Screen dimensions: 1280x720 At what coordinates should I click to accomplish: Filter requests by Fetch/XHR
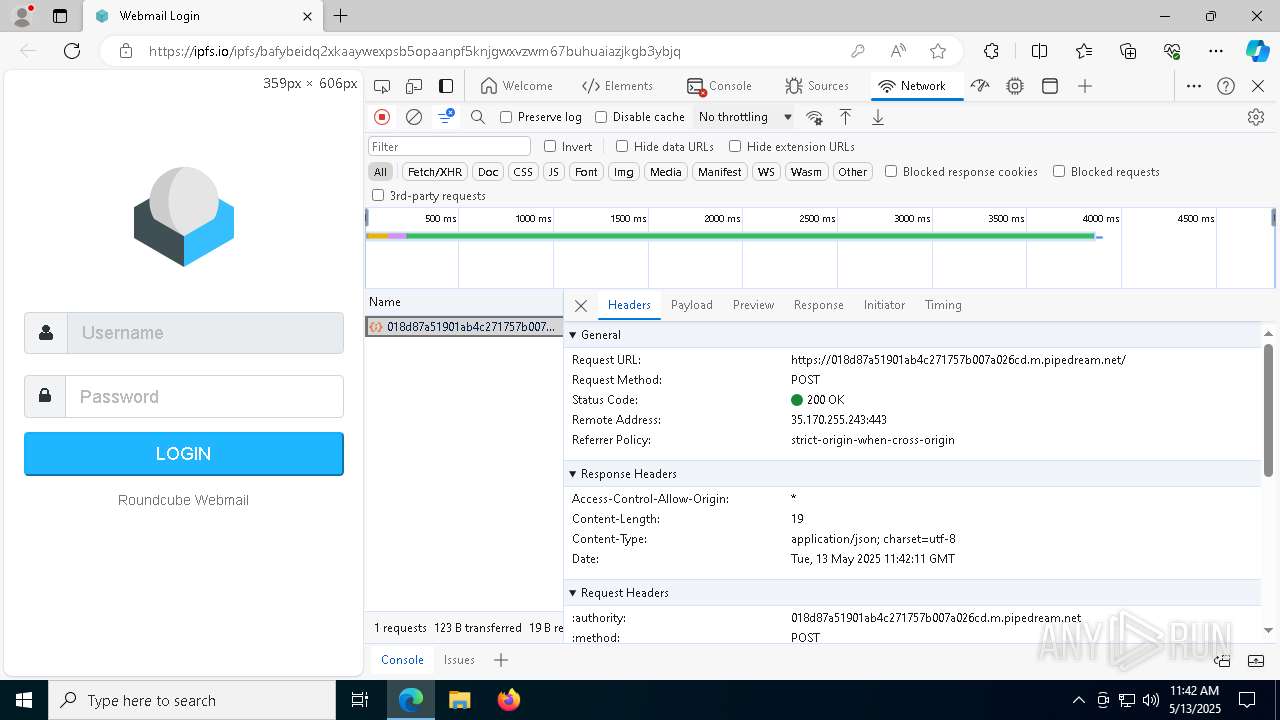[x=435, y=172]
